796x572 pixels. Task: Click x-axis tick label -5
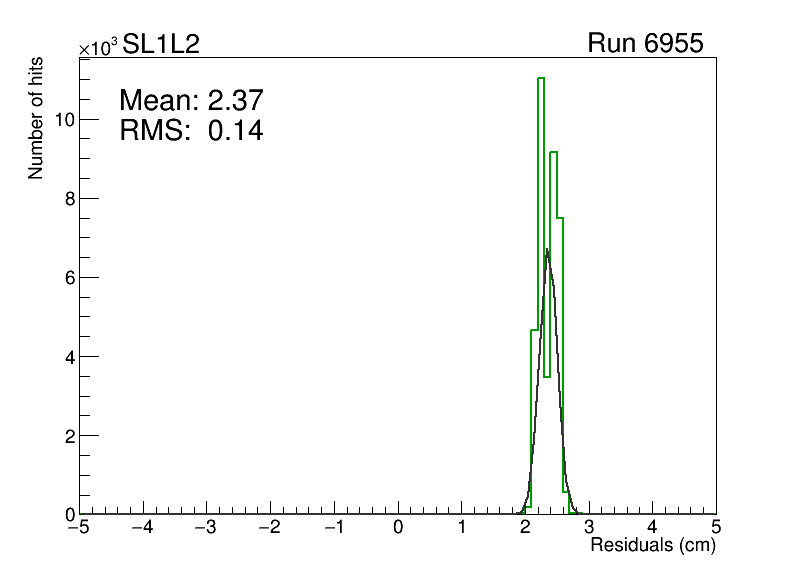79,527
